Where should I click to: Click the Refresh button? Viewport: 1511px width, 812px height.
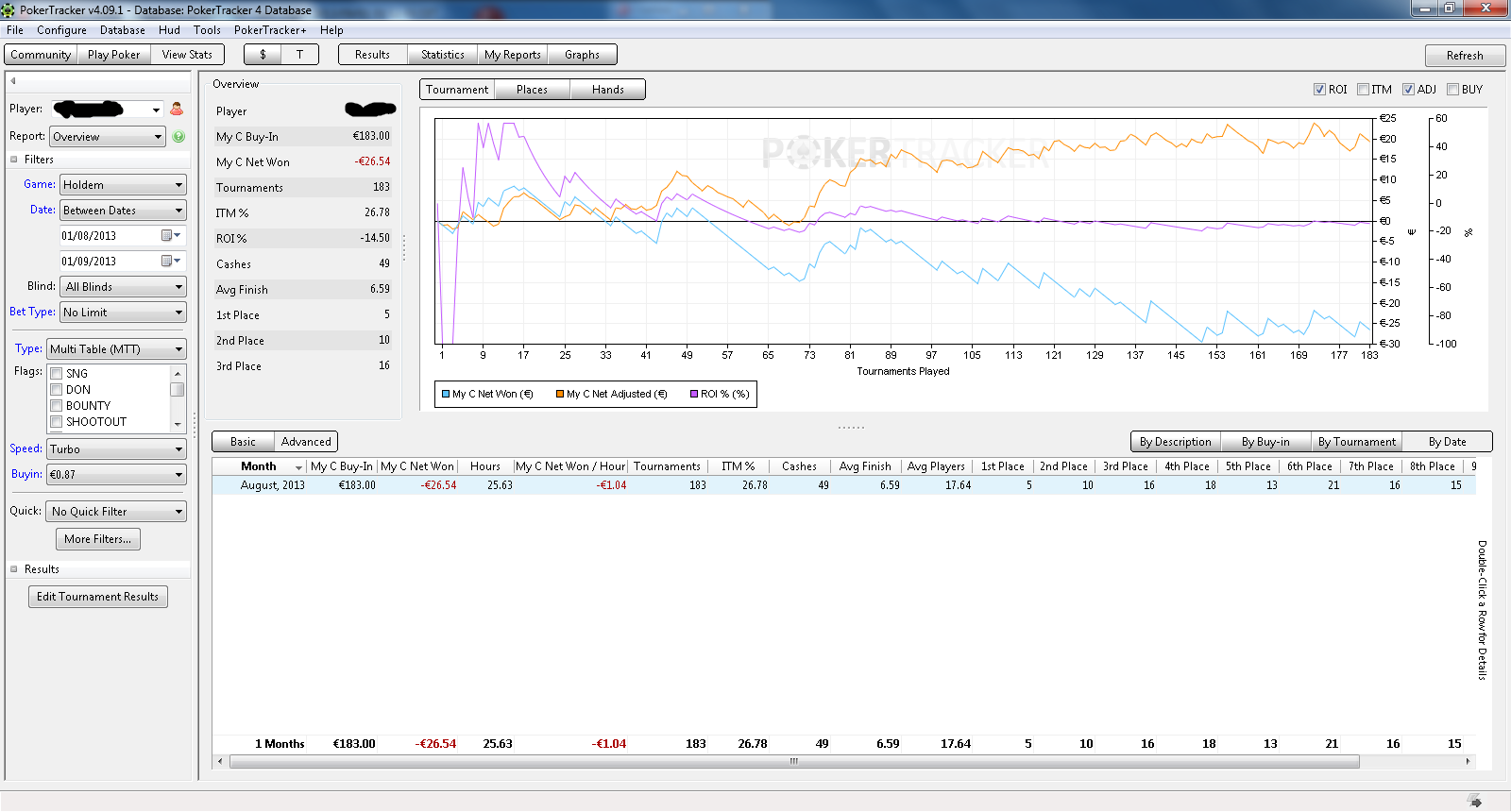[1465, 56]
